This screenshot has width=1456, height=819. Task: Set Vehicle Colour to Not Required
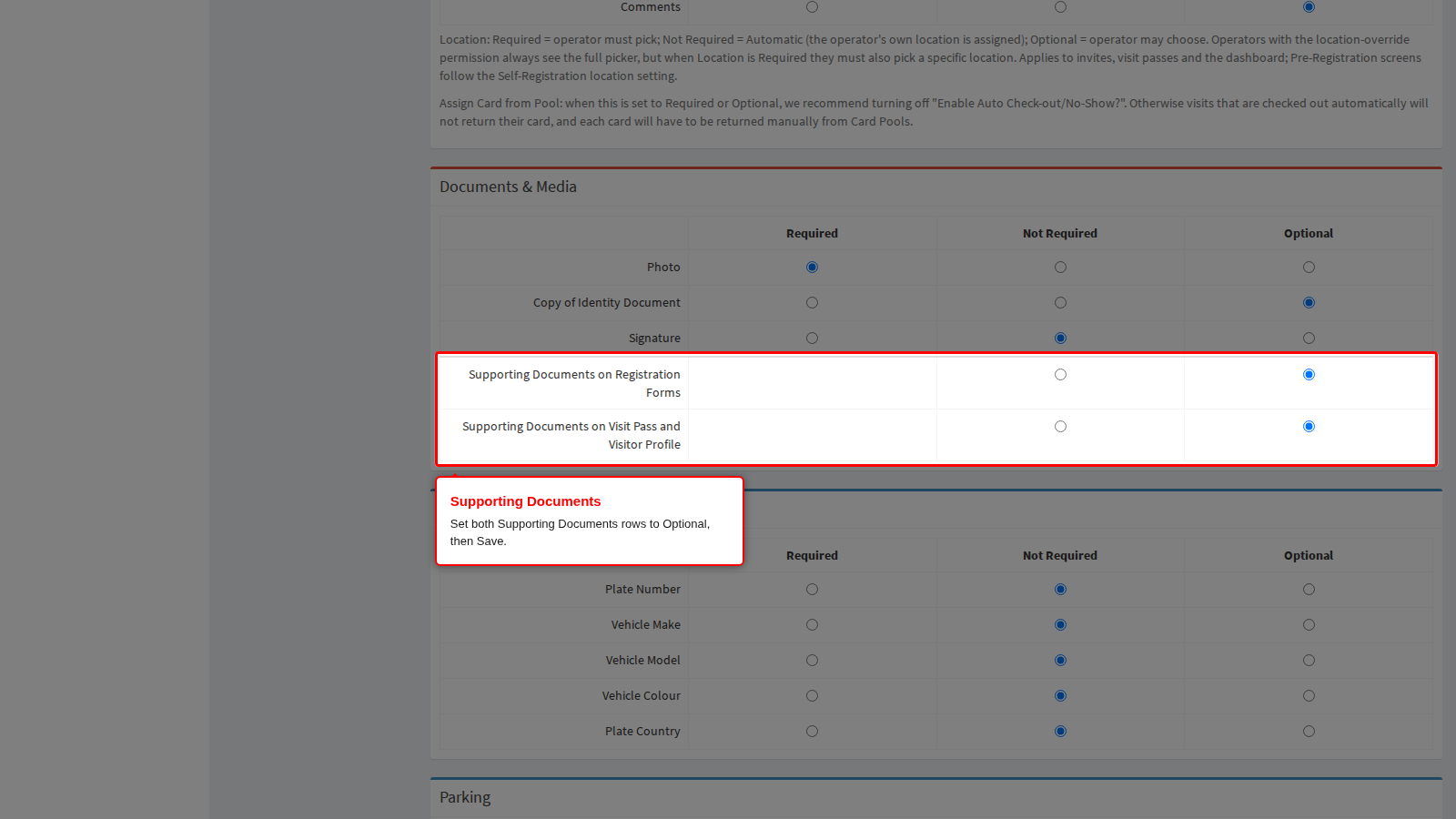1060,696
